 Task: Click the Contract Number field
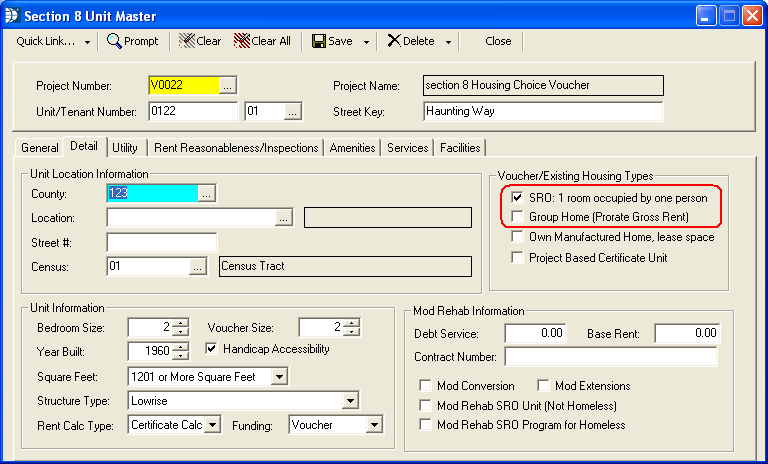pyautogui.click(x=611, y=357)
